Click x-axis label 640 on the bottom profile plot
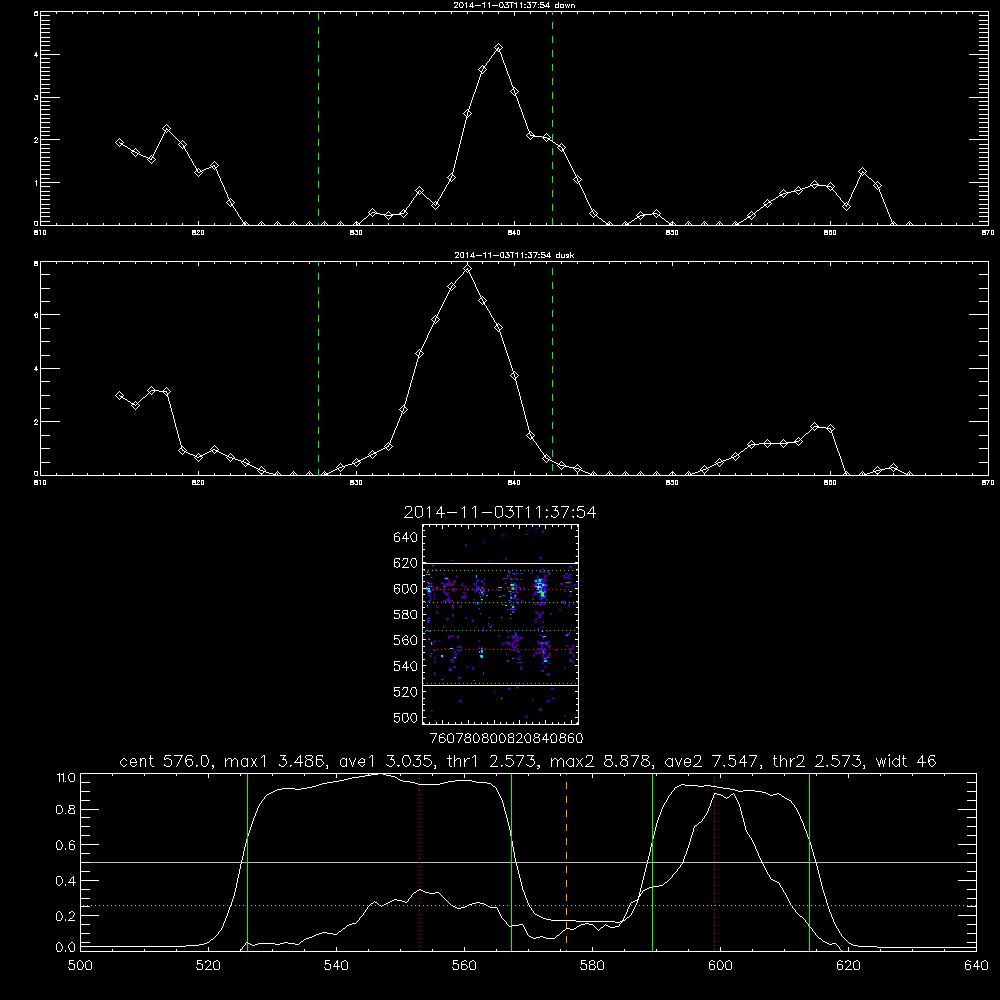Image resolution: width=1000 pixels, height=1000 pixels. click(976, 966)
